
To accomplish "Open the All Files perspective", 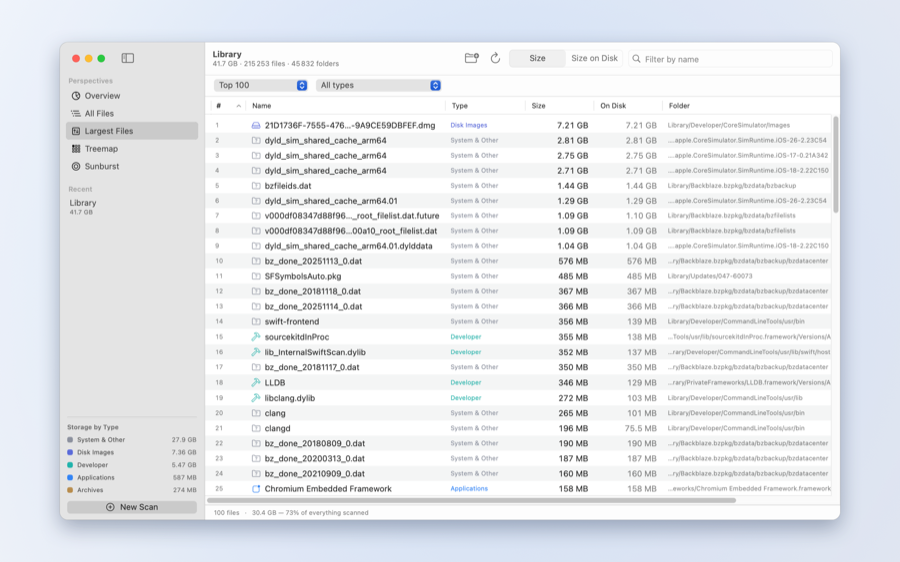I will pyautogui.click(x=132, y=114).
